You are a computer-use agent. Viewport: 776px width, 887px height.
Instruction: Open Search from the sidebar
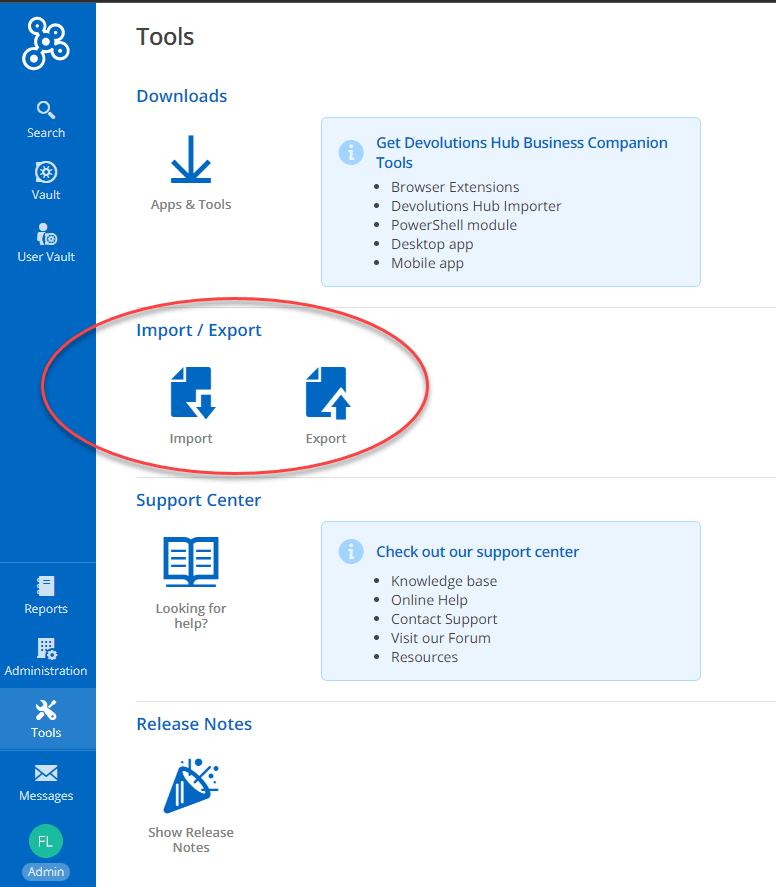(46, 119)
